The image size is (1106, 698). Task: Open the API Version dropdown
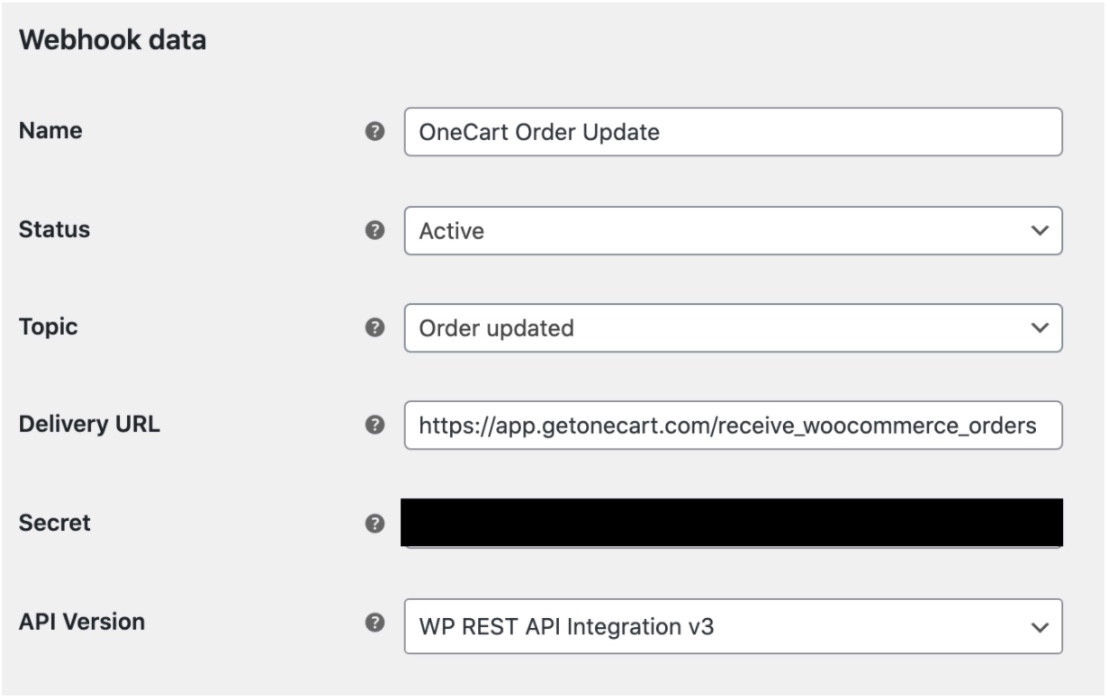(x=732, y=627)
